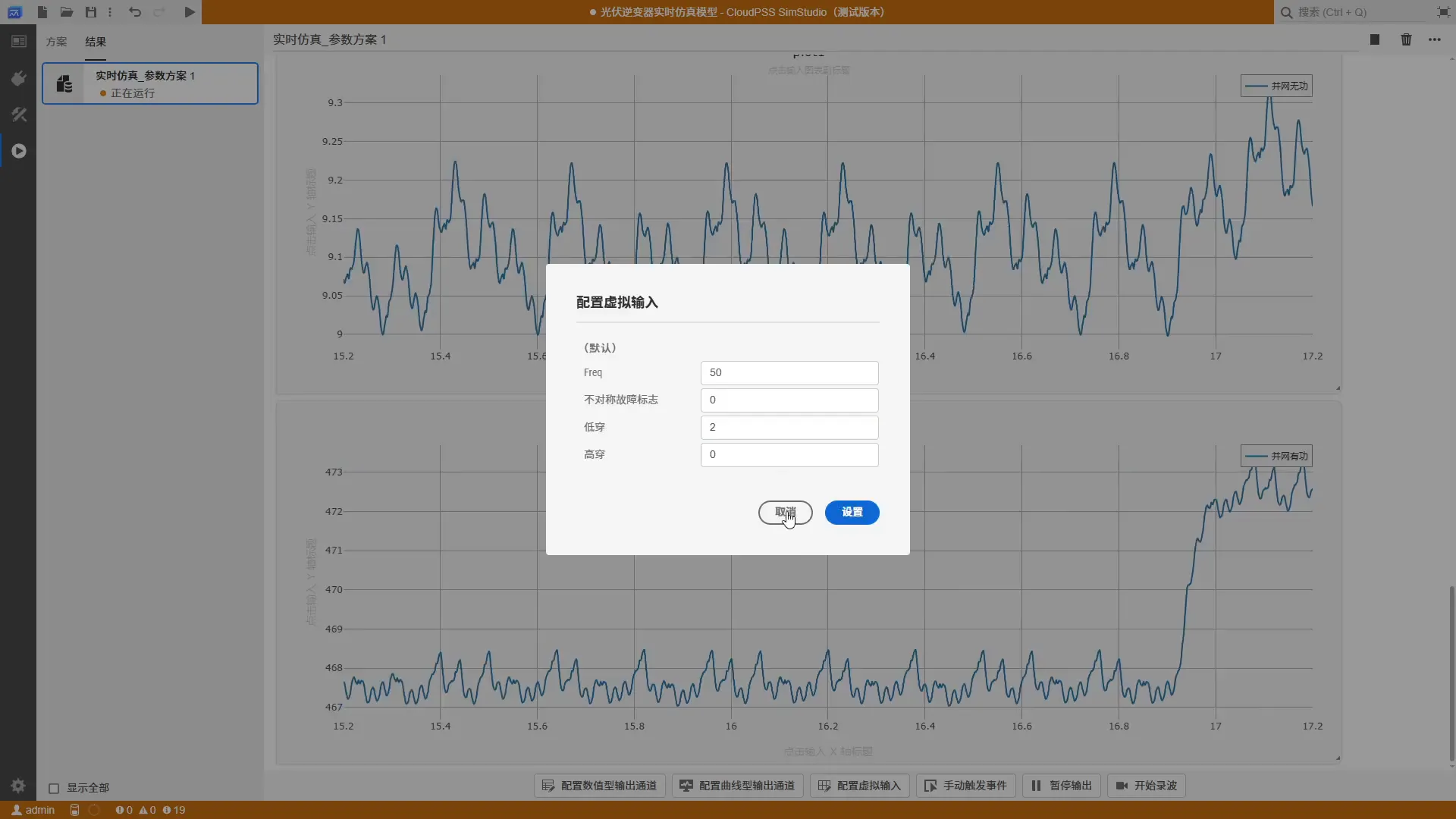The height and width of the screenshot is (819, 1456).
Task: Click the fullscreen focus icon at top right
Action: (1443, 12)
